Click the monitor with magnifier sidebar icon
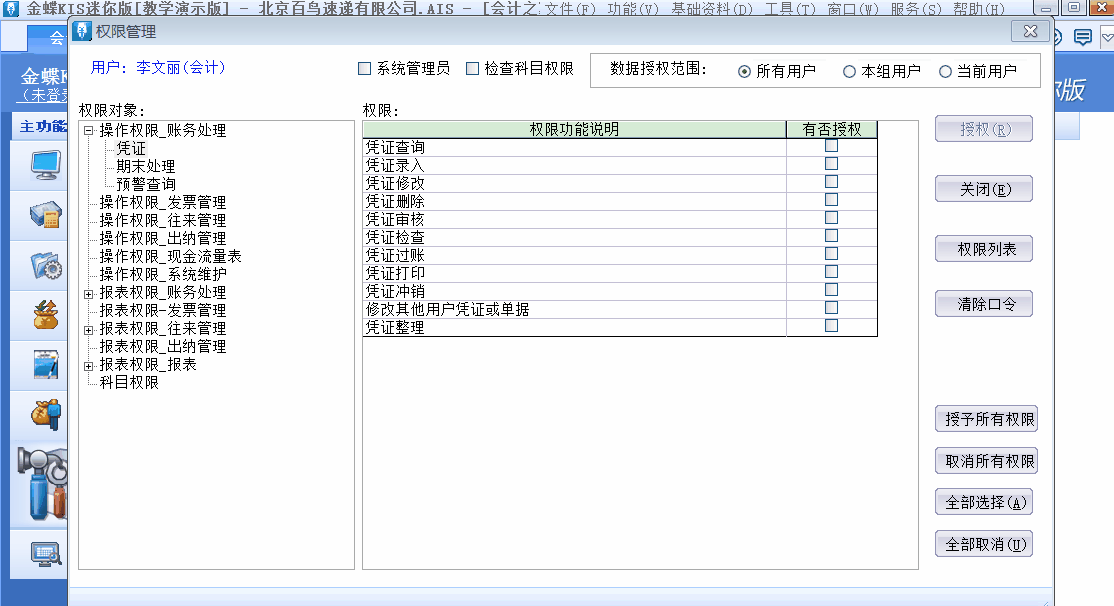Screen dimensions: 1114x606 click(x=44, y=553)
